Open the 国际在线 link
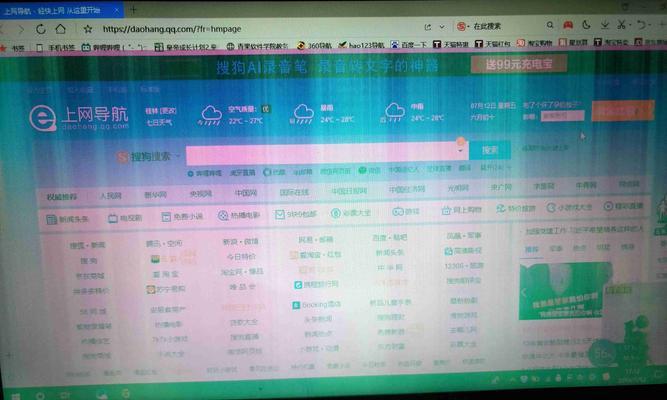 pyautogui.click(x=294, y=192)
